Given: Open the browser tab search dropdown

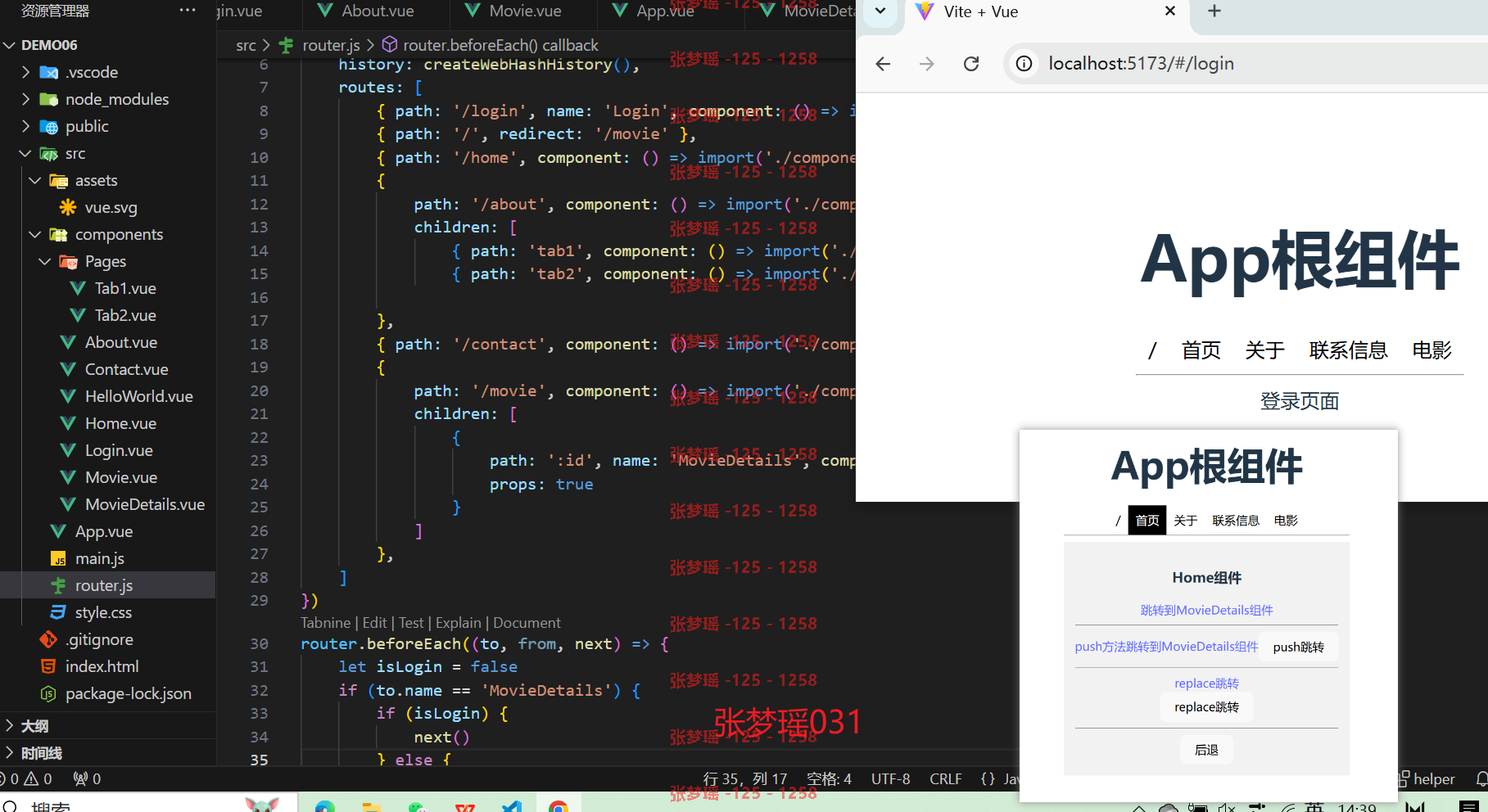Looking at the screenshot, I should coord(880,11).
